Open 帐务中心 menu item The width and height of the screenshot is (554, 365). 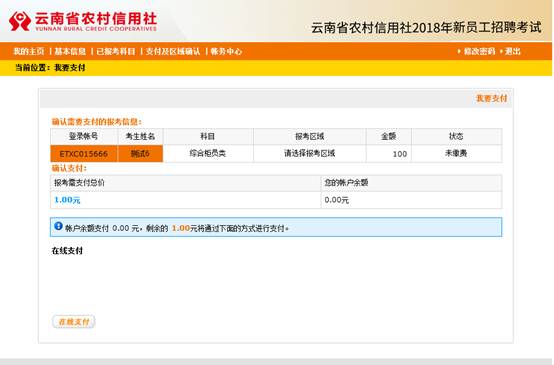pyautogui.click(x=226, y=52)
